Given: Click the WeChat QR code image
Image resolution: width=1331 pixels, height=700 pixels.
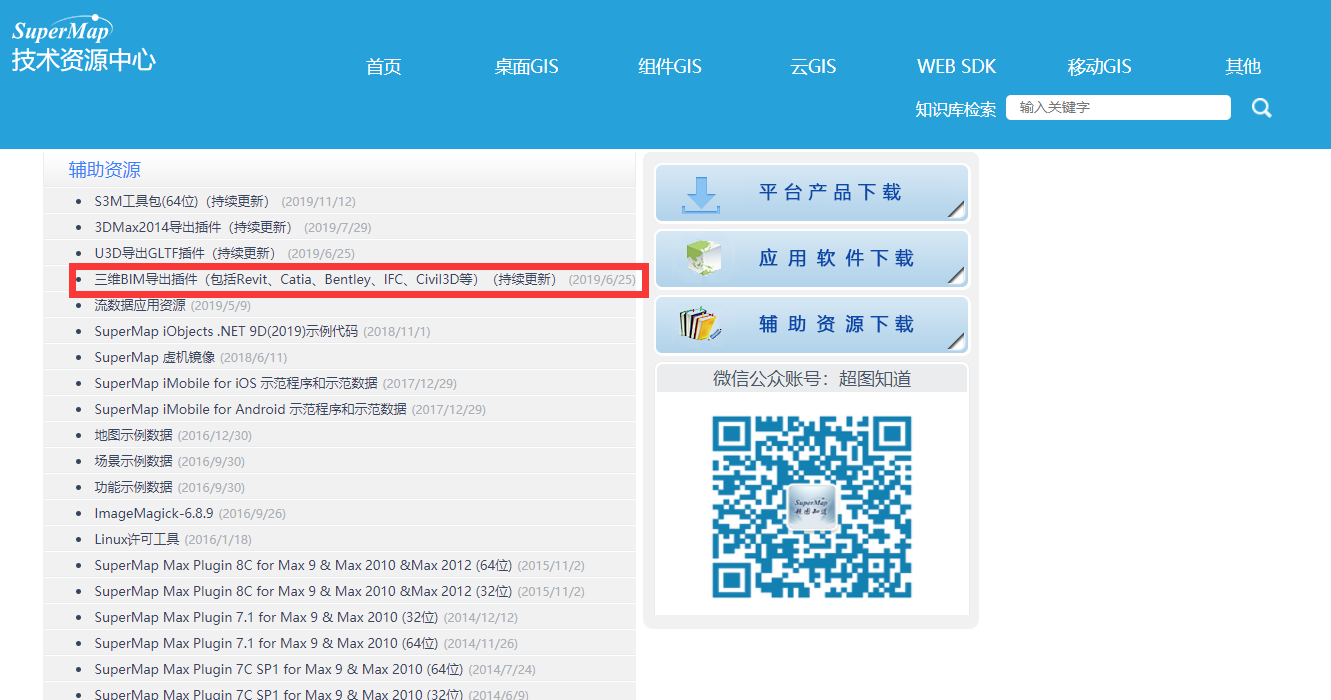Looking at the screenshot, I should (812, 507).
